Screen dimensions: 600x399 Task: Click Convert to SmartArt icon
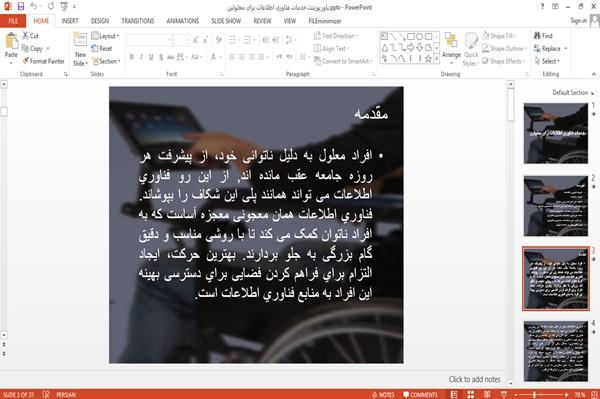point(317,61)
